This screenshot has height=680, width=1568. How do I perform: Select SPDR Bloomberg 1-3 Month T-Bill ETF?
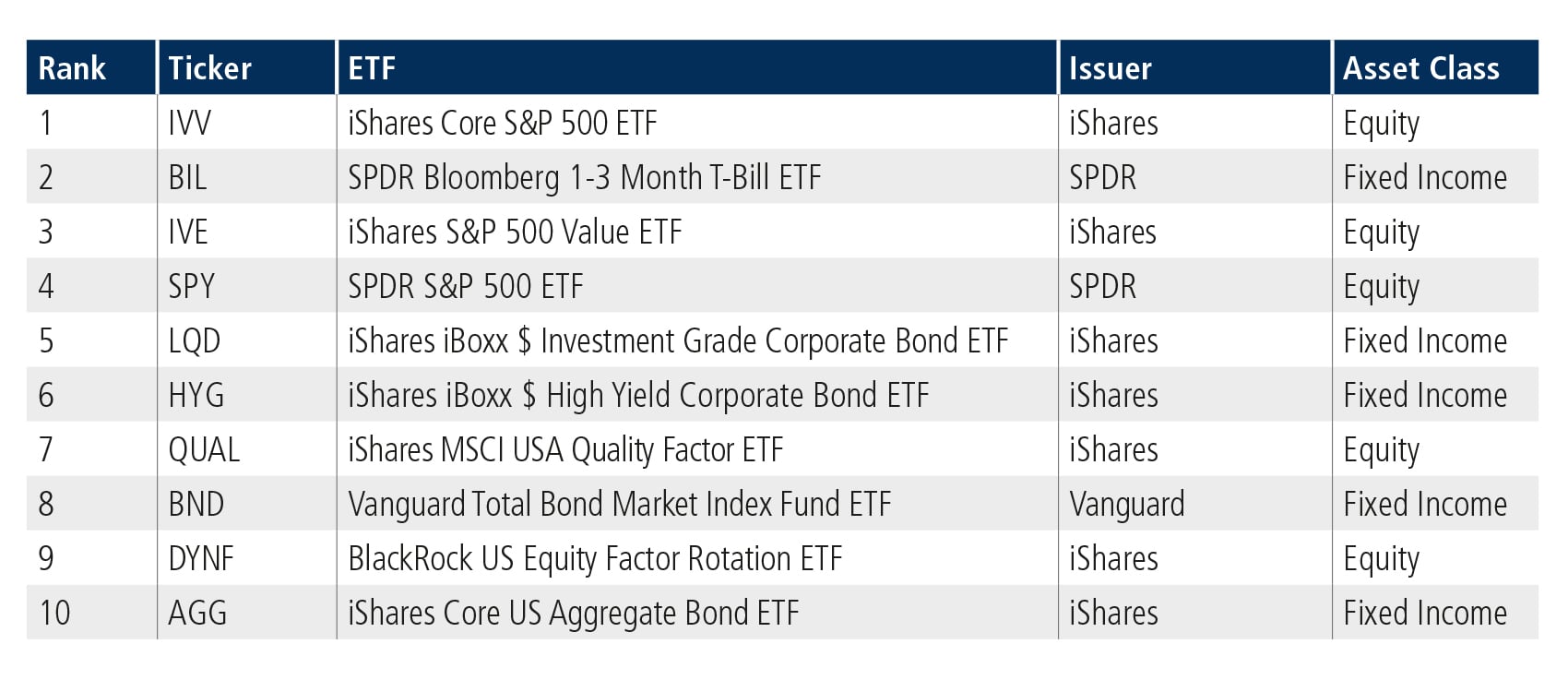(x=585, y=177)
